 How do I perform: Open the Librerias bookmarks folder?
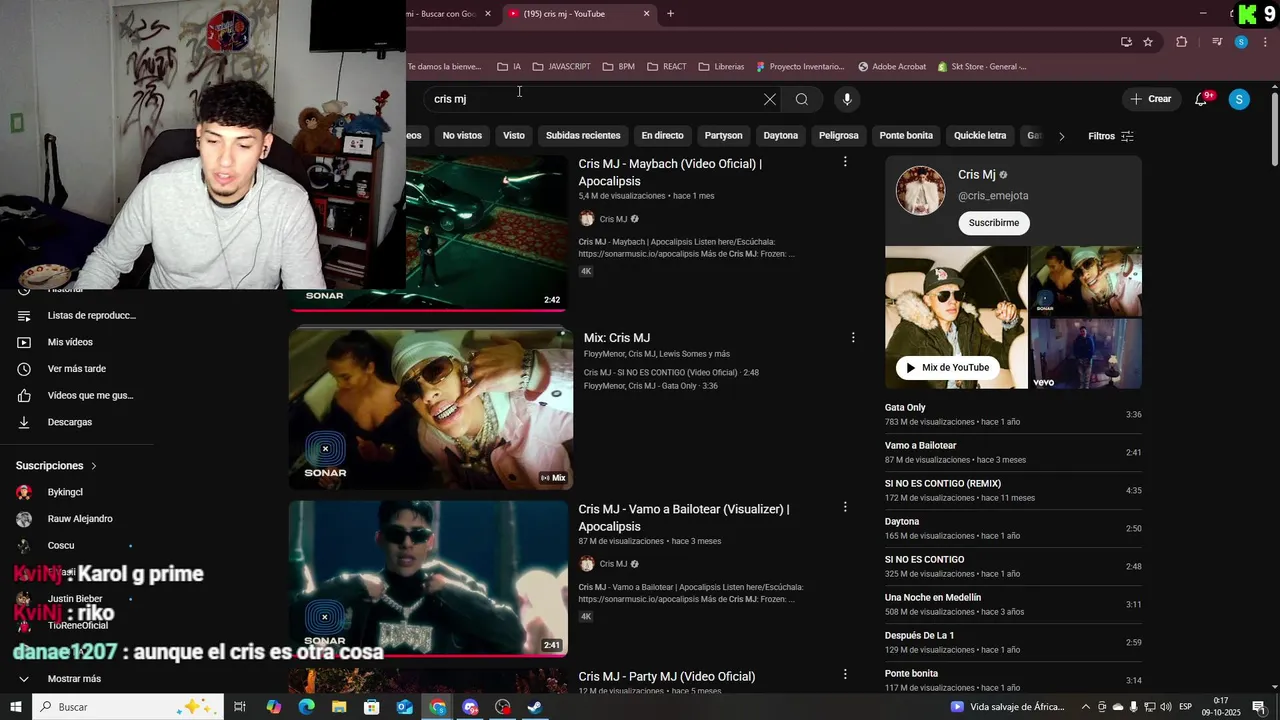(x=721, y=67)
